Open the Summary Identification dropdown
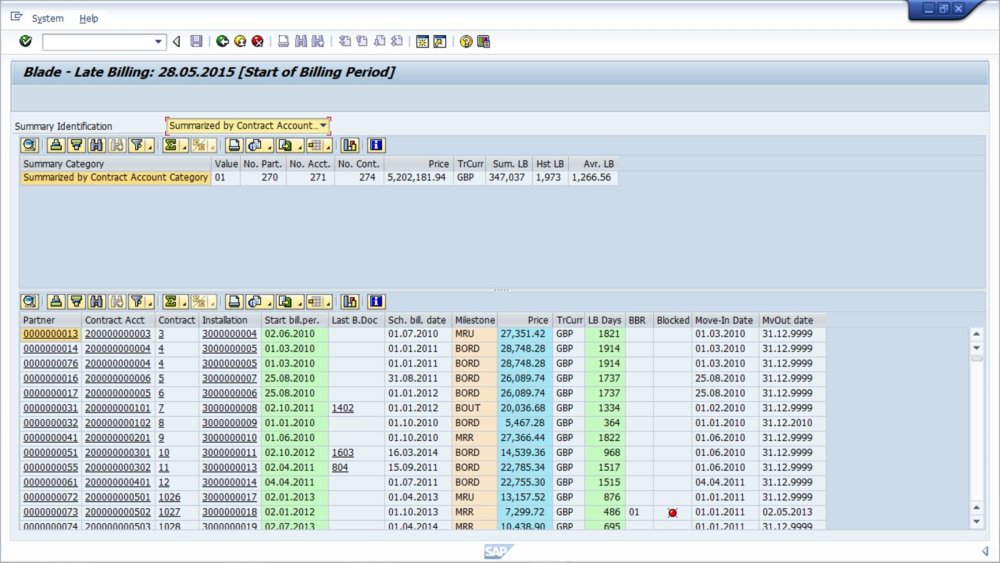This screenshot has width=1000, height=563. [323, 126]
